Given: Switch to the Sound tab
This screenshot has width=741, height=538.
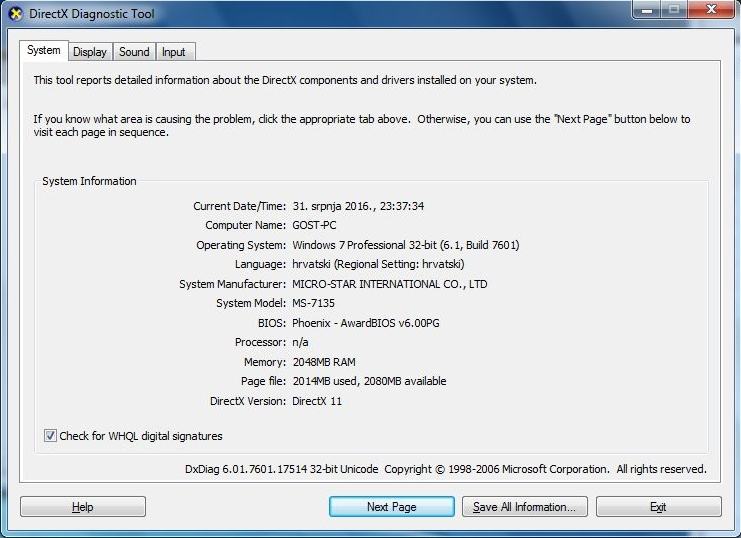Looking at the screenshot, I should [134, 52].
